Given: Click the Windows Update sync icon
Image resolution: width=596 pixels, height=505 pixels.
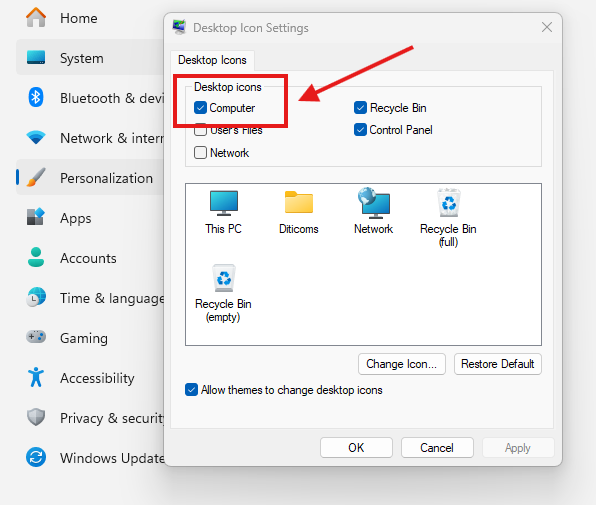Looking at the screenshot, I should [36, 457].
